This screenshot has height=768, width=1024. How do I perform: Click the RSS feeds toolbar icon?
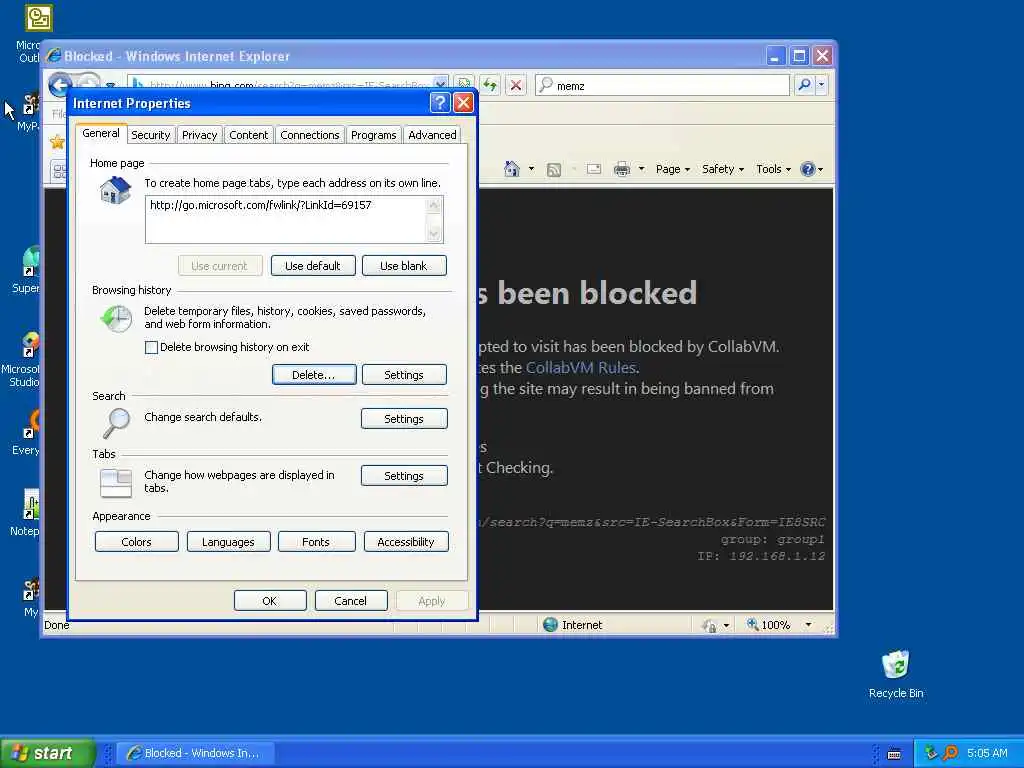pos(554,170)
